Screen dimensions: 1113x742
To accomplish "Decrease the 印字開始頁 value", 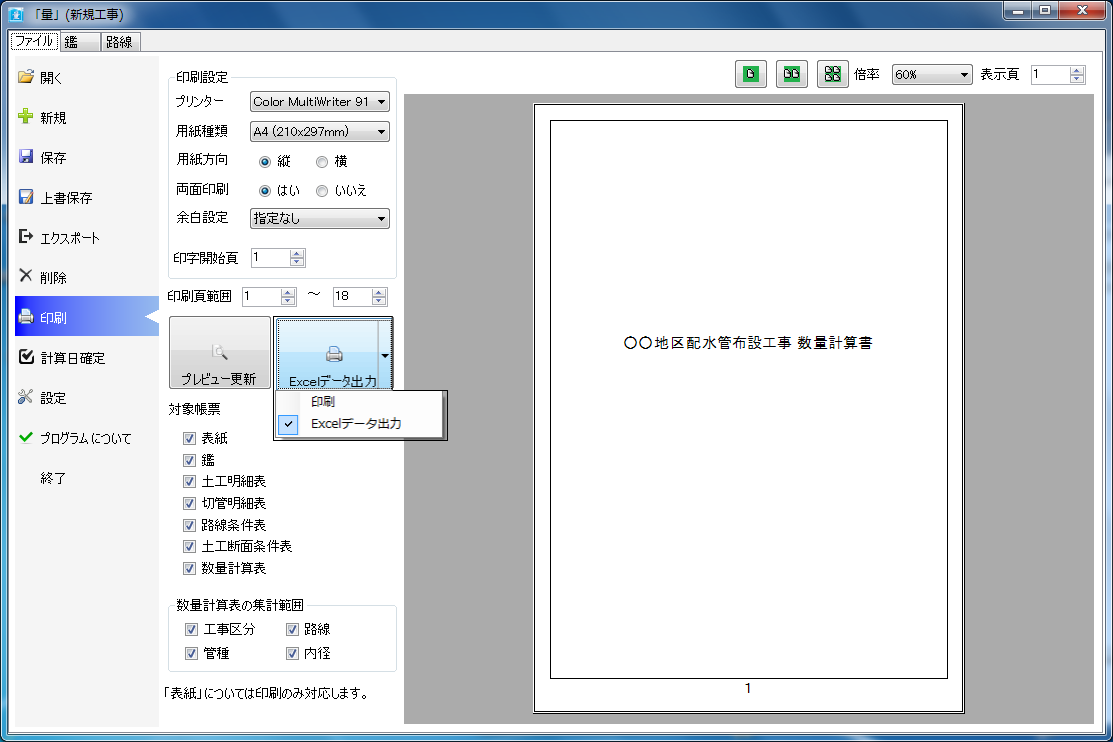I will coord(297,262).
